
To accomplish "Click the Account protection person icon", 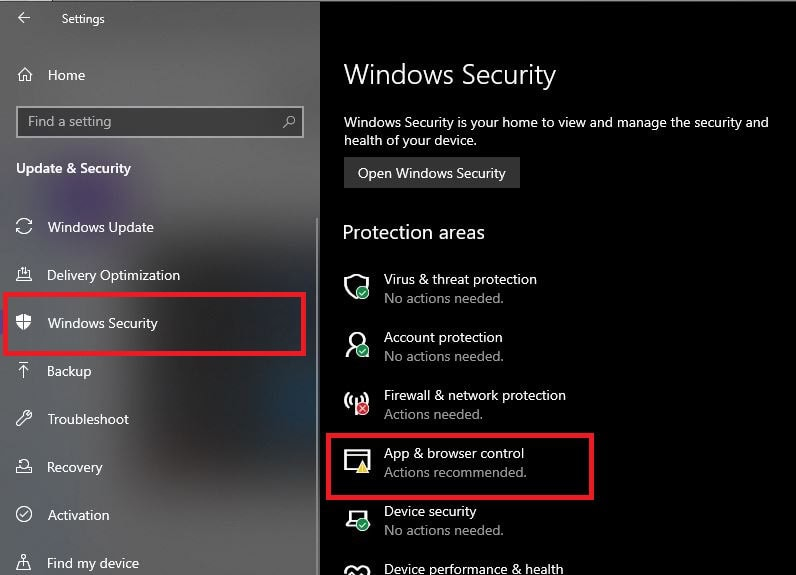I will tap(357, 346).
